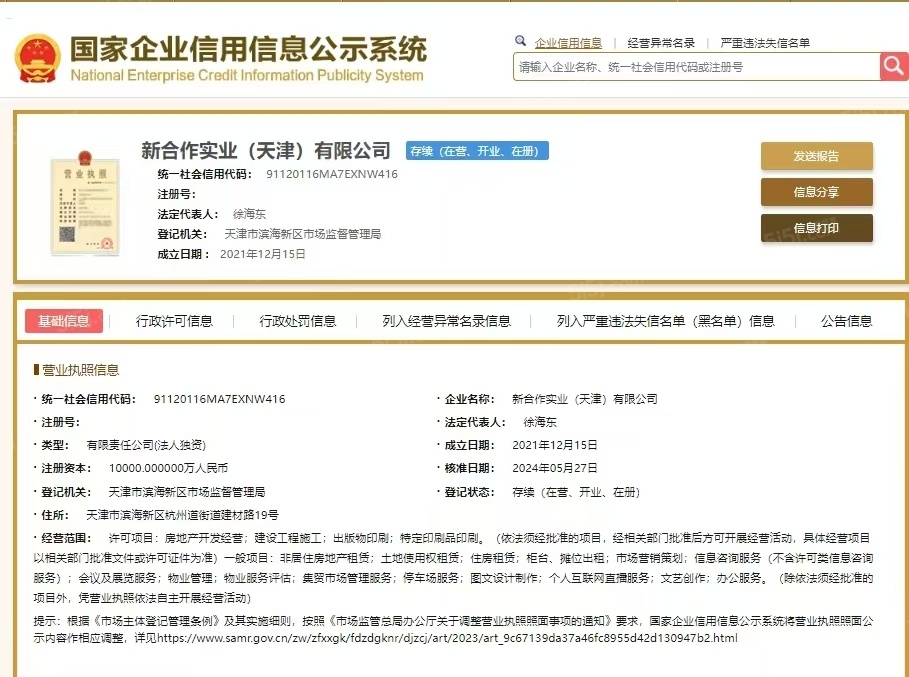This screenshot has width=909, height=677.
Task: Switch to the 公告信息 tab
Action: click(846, 321)
